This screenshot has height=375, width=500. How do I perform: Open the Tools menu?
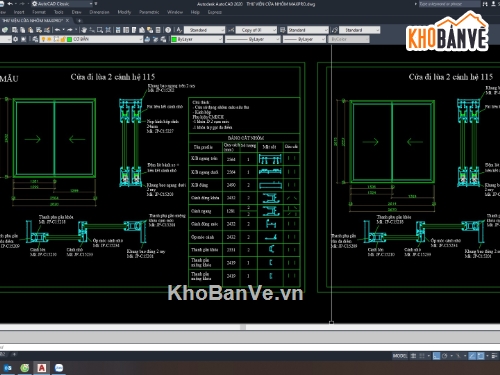point(59,12)
